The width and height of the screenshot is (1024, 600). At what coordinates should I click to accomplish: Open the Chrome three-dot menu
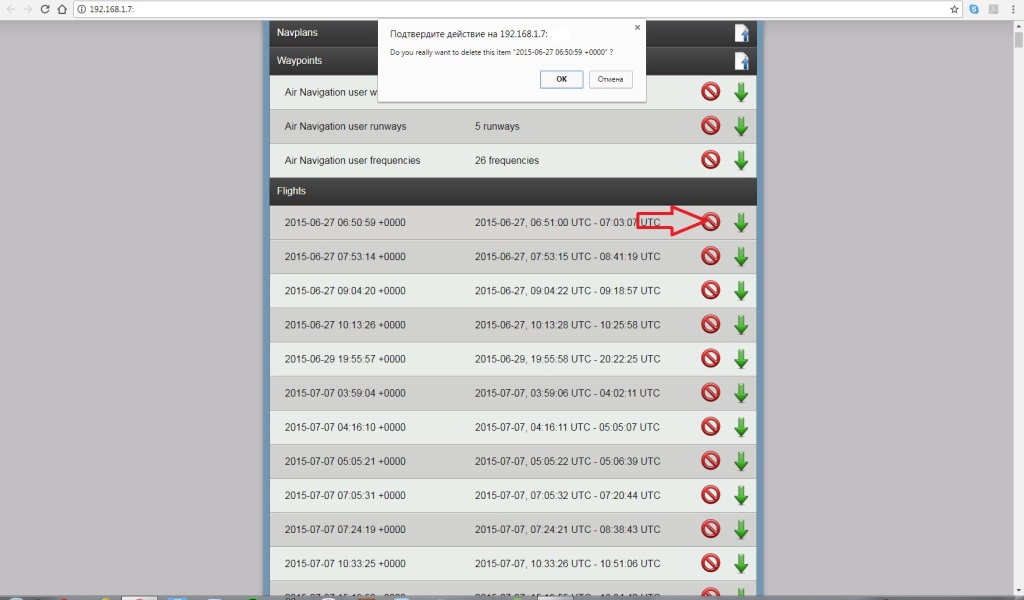(x=1012, y=9)
